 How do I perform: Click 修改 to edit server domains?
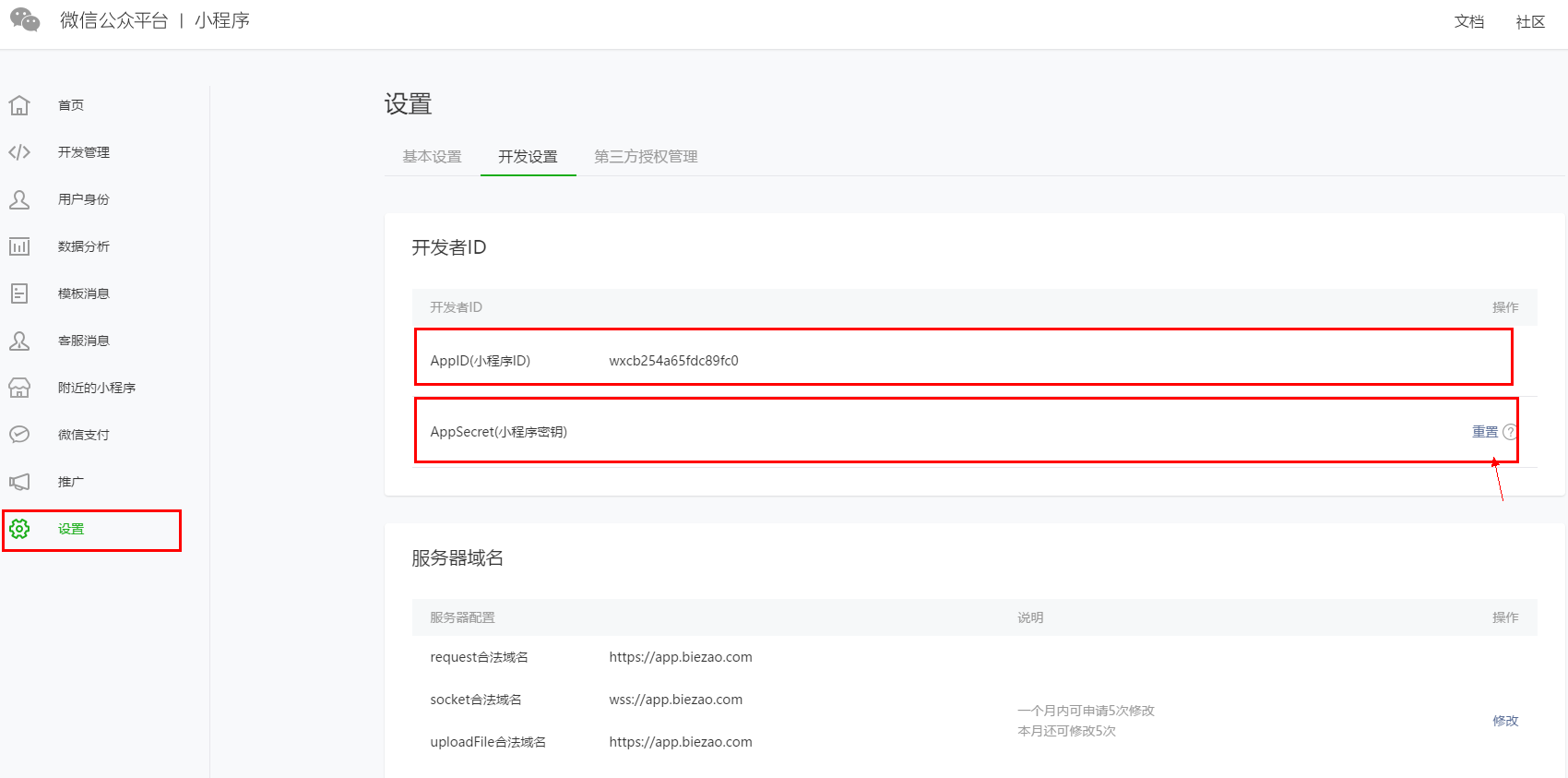click(1505, 721)
